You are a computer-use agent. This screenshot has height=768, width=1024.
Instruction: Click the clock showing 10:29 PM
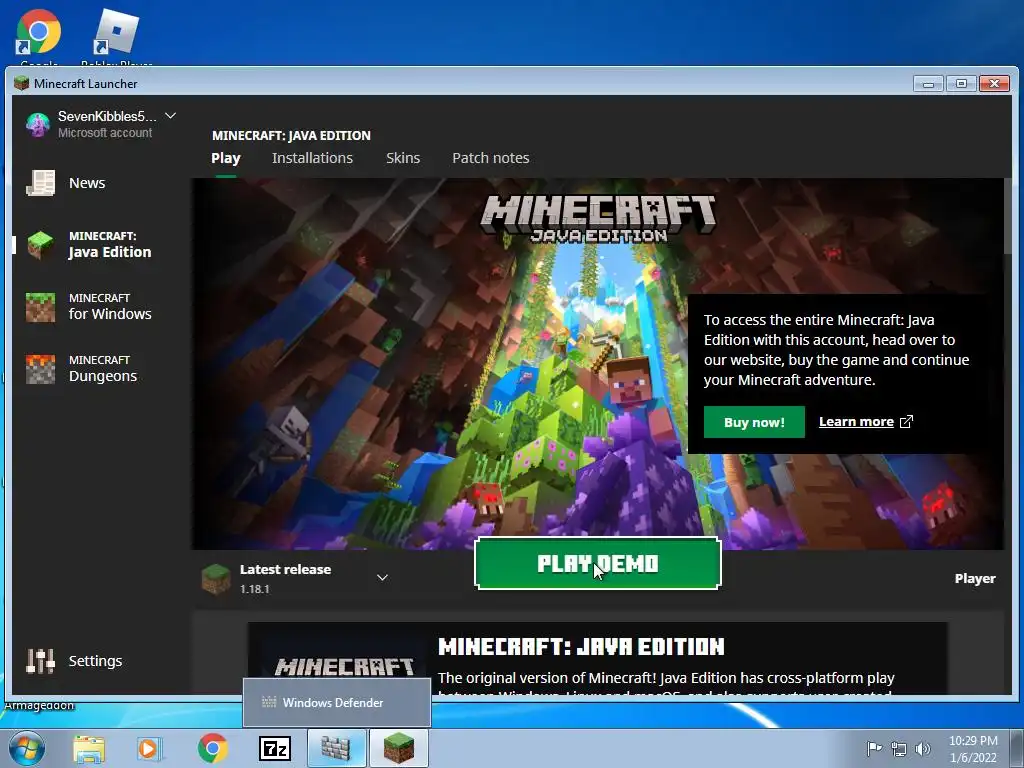[x=973, y=741]
